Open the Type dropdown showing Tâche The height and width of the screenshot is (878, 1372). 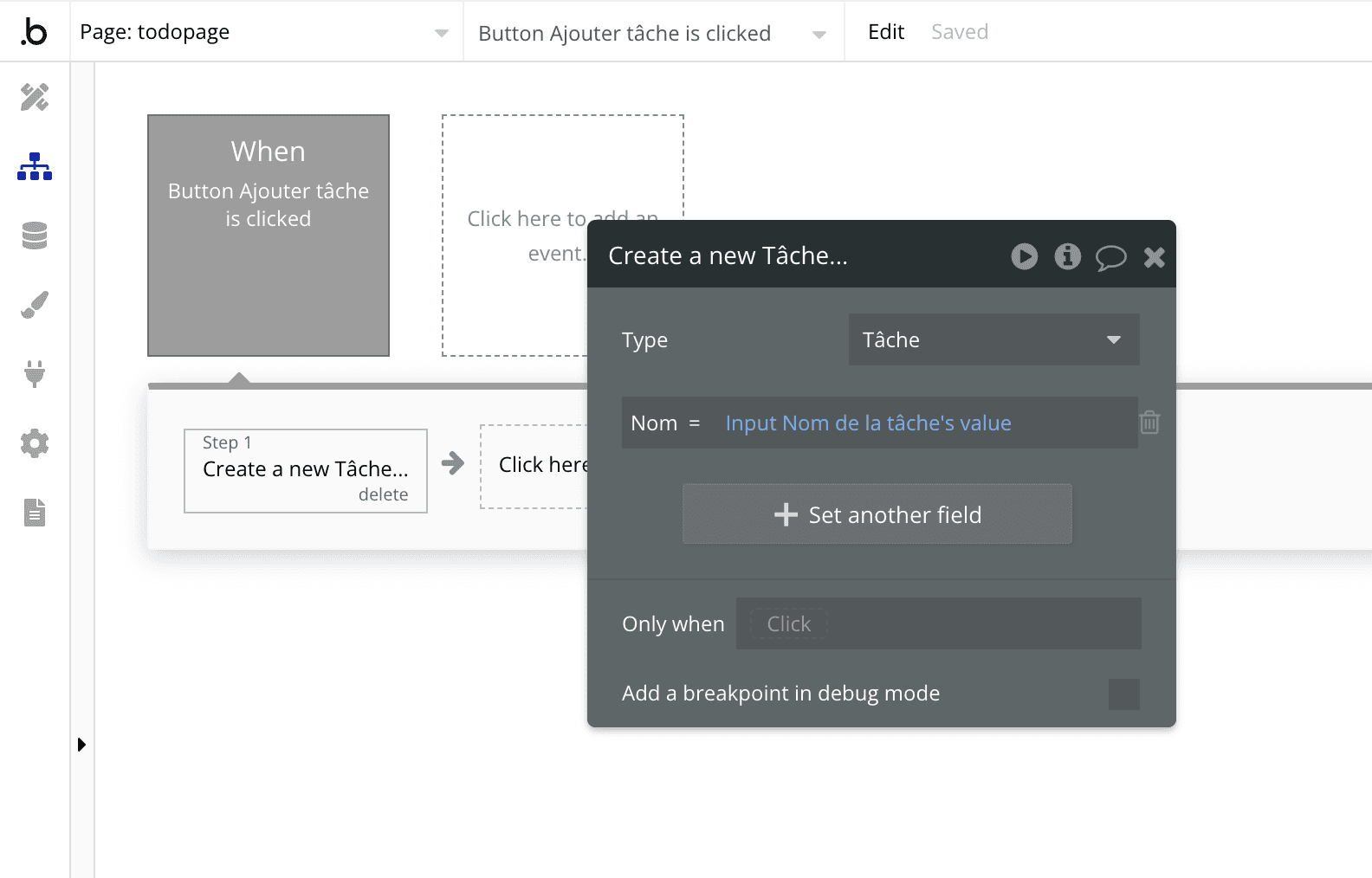993,339
